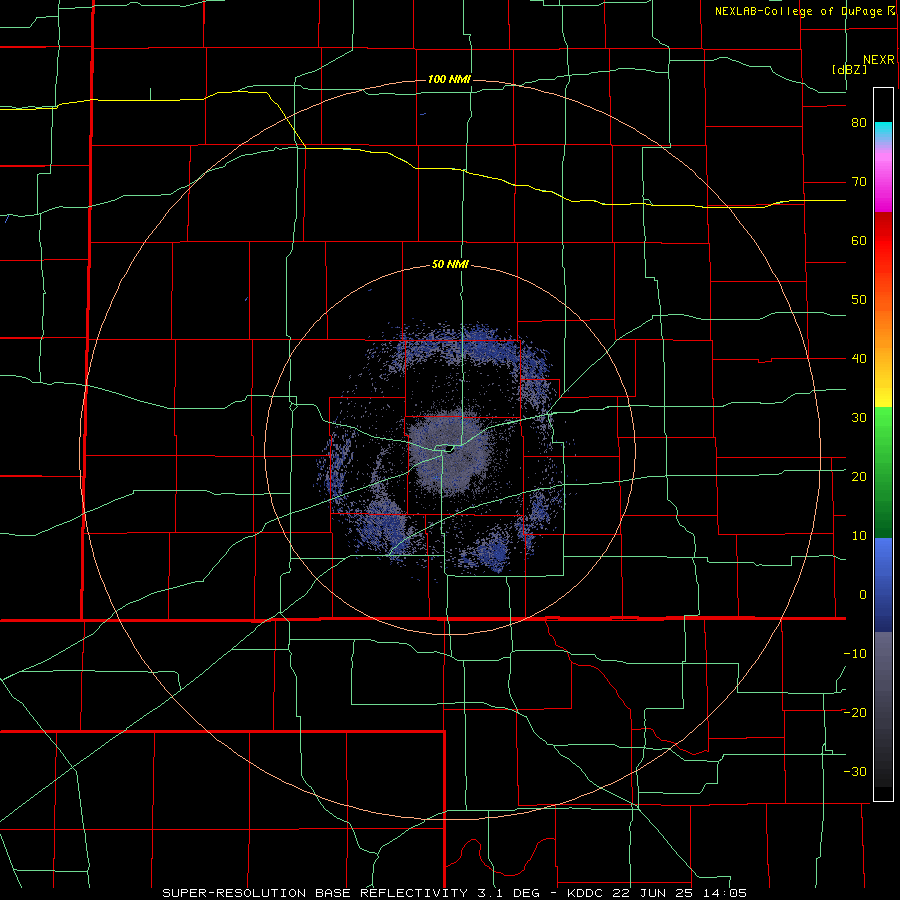The width and height of the screenshot is (900, 900).
Task: Click the -30 value on the dBZ scale
Action: [x=855, y=771]
